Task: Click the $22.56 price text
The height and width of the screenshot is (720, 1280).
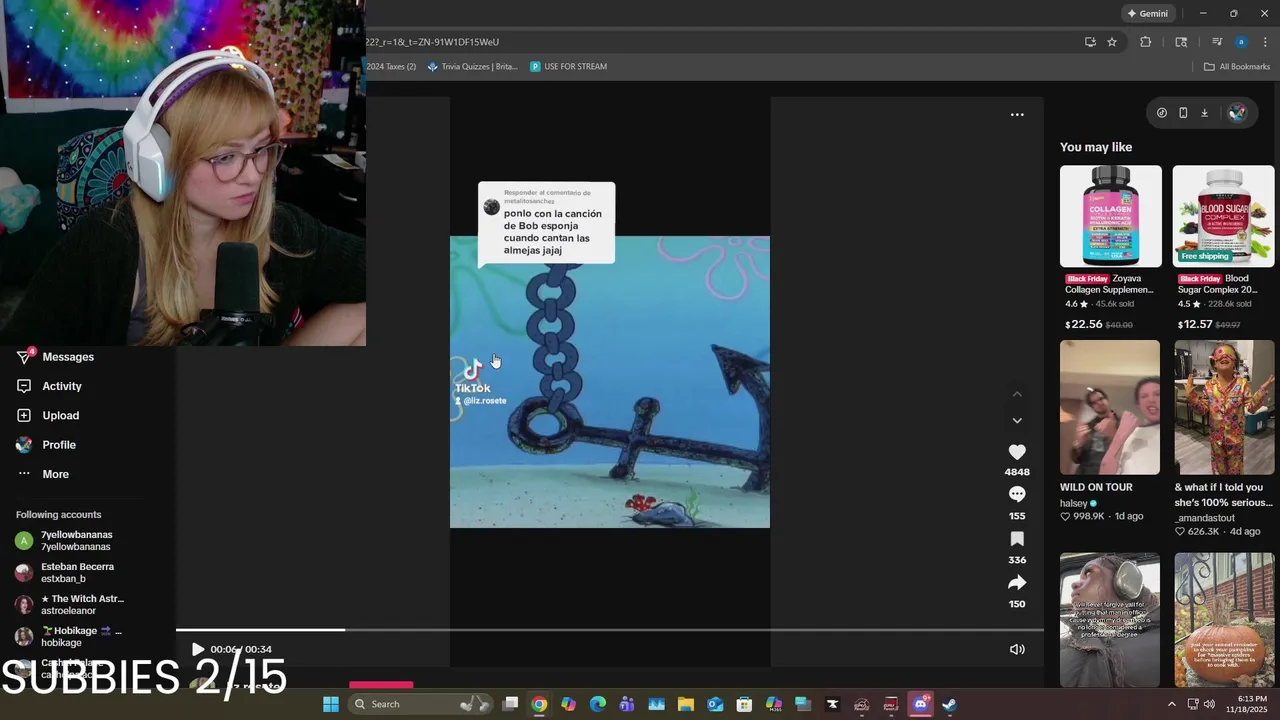Action: (1083, 324)
